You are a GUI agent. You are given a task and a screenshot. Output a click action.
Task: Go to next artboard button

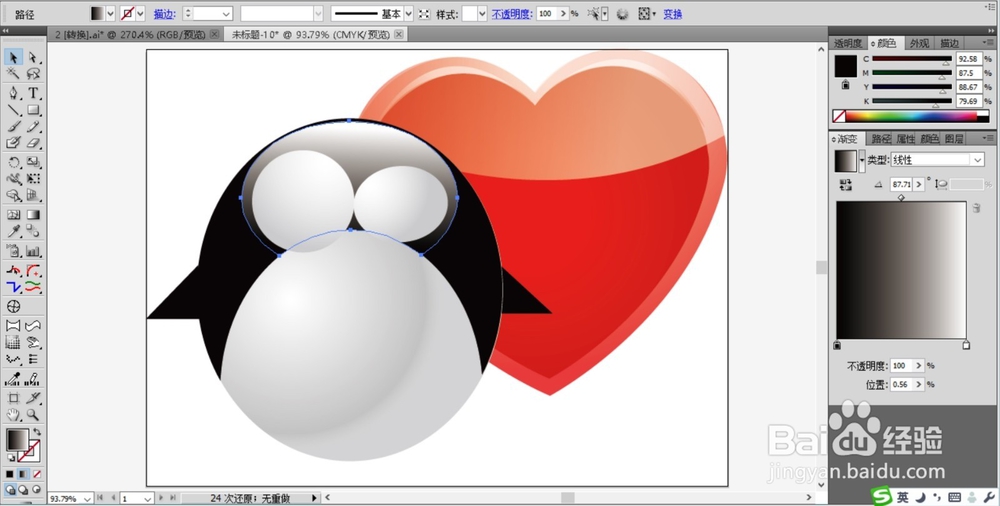pos(161,498)
